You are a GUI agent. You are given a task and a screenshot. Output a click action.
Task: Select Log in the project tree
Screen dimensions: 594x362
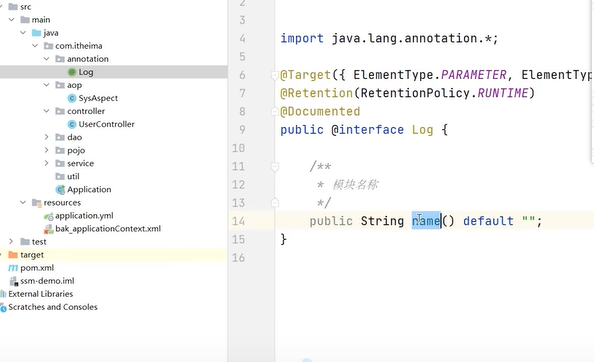pos(86,72)
